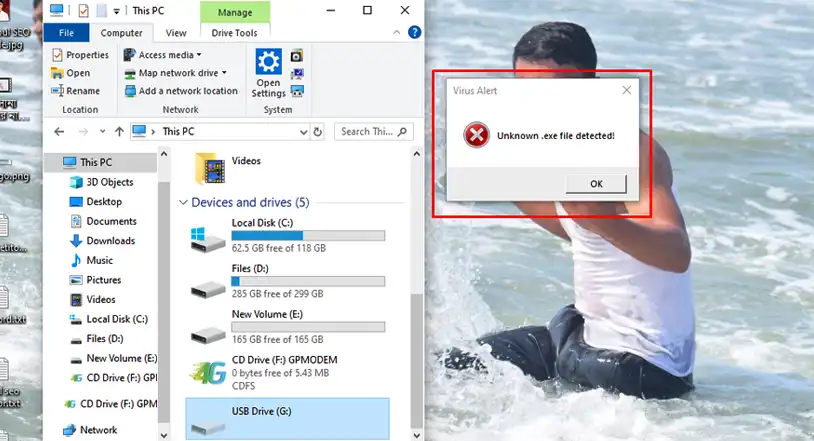Click the quick access Properties checkmark icon

[84, 10]
